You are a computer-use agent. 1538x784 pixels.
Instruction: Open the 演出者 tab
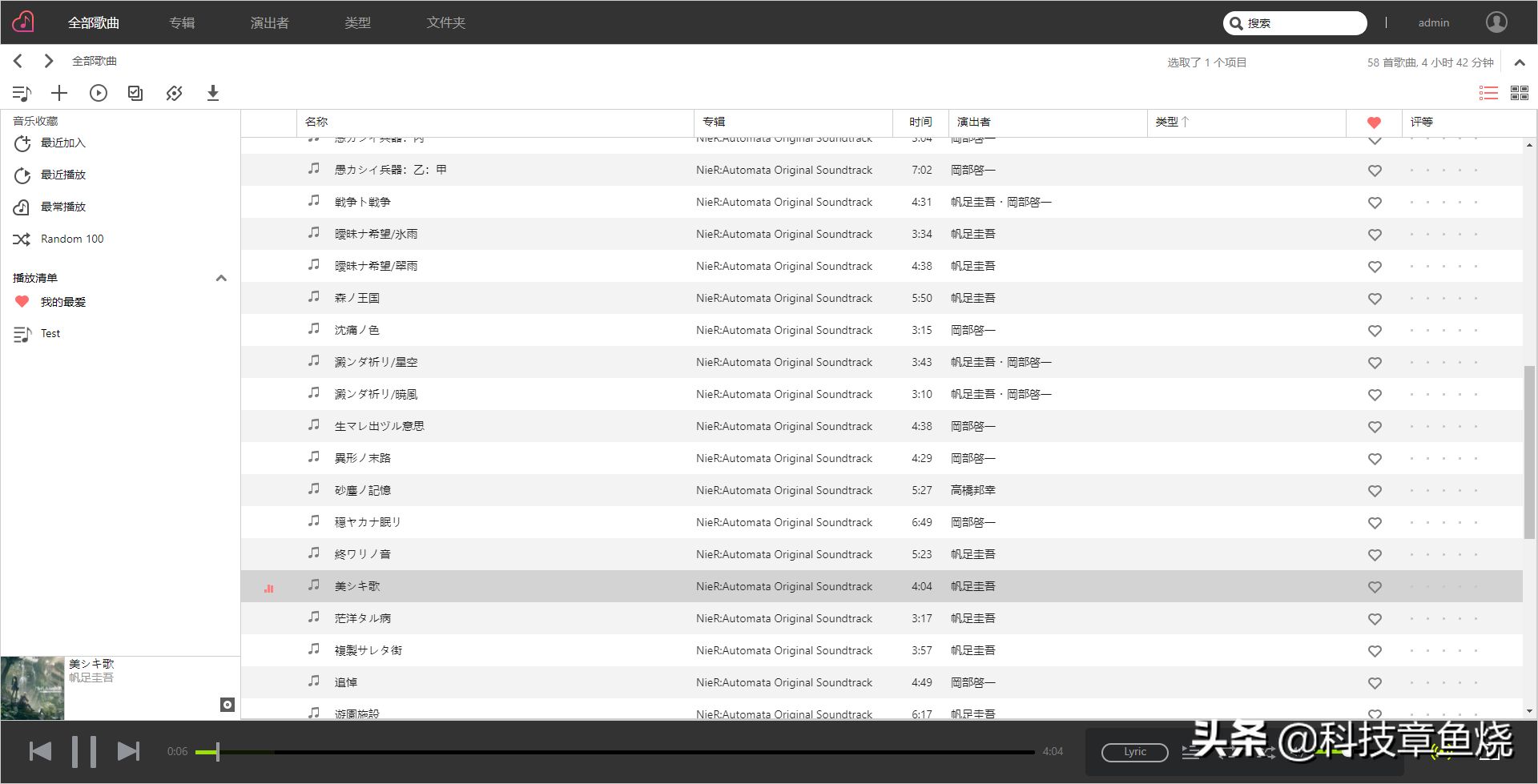[269, 22]
